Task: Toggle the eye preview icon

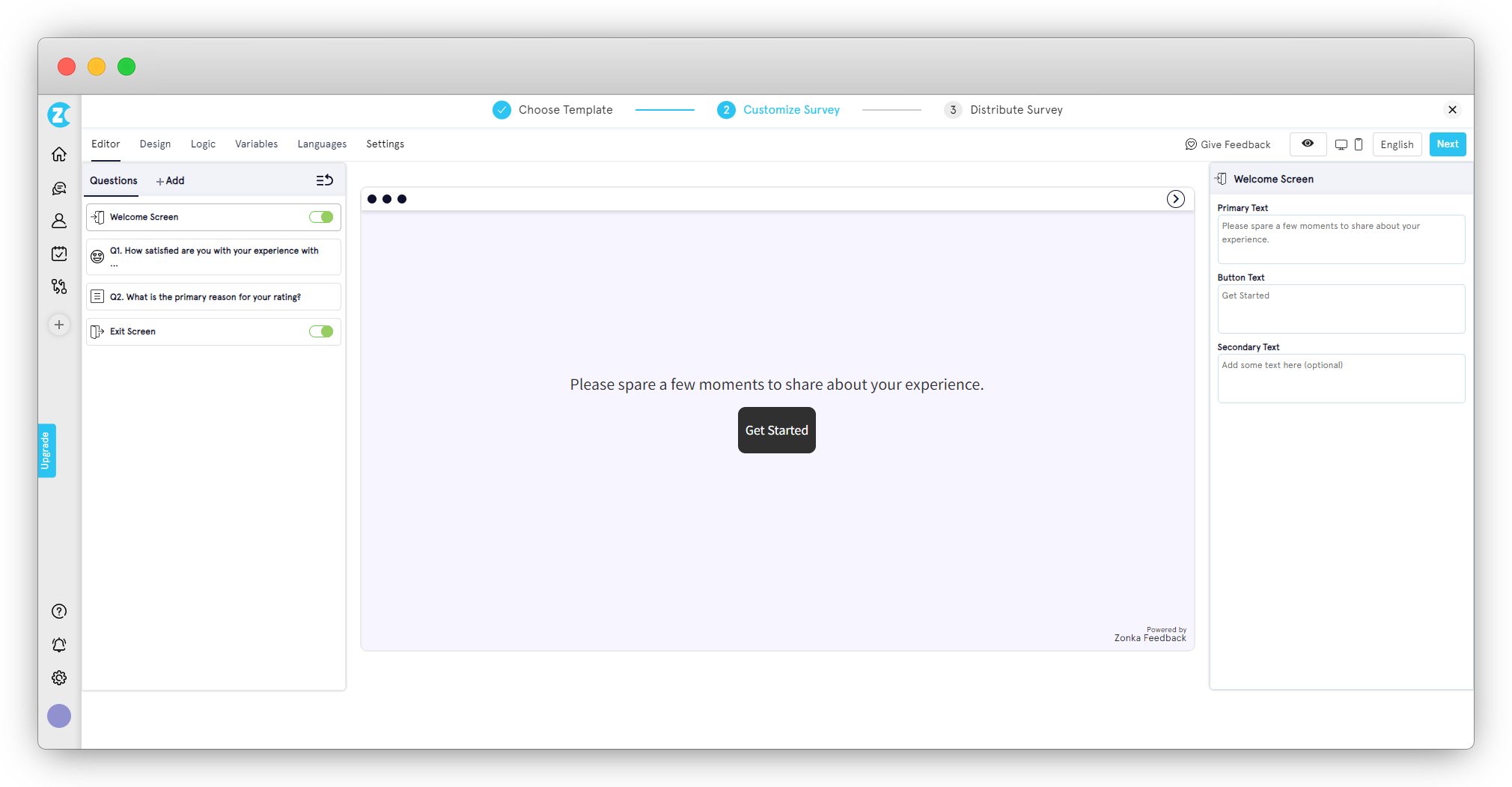Action: (1308, 144)
